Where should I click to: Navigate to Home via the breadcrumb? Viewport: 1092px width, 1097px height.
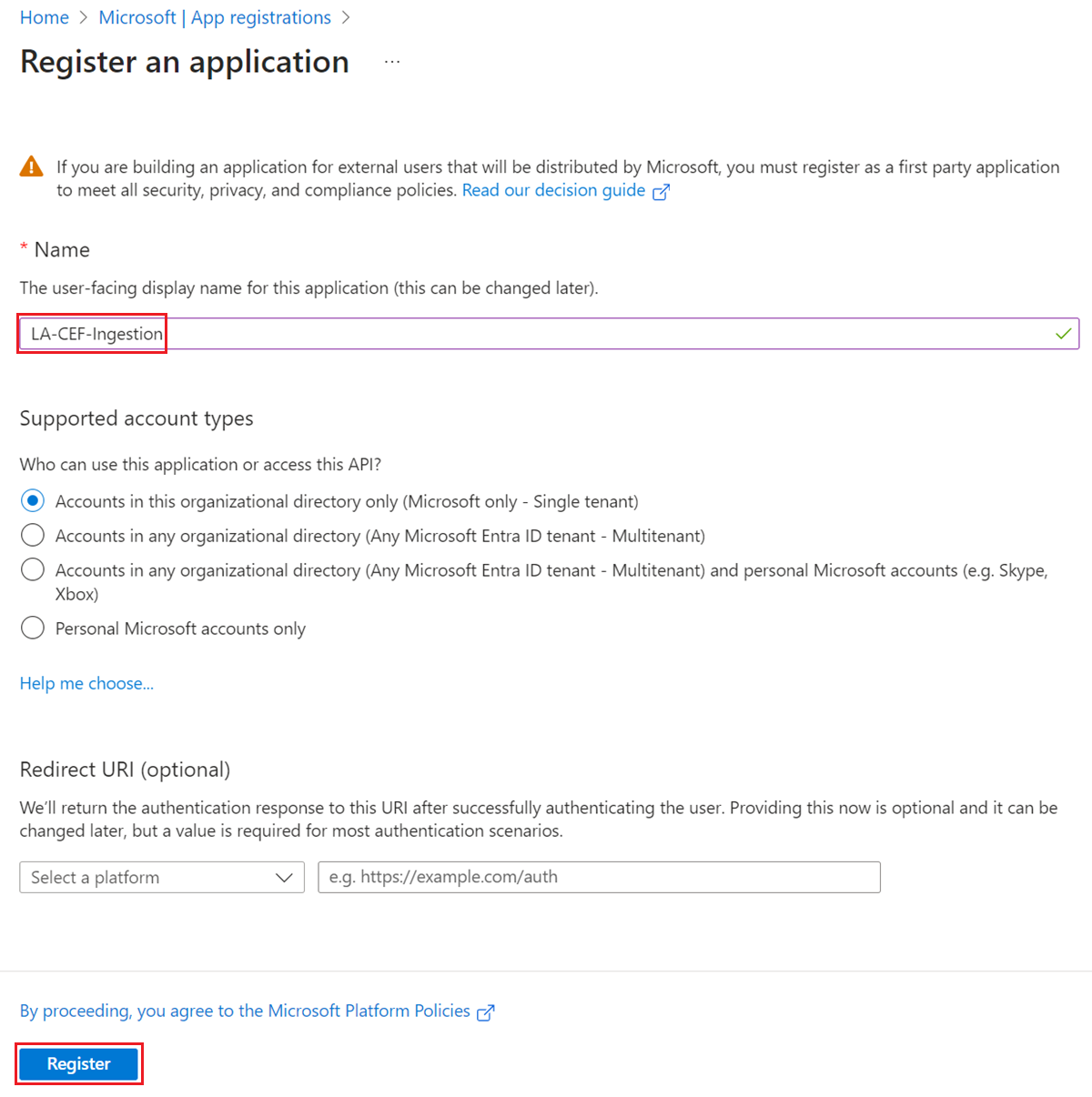[x=44, y=17]
